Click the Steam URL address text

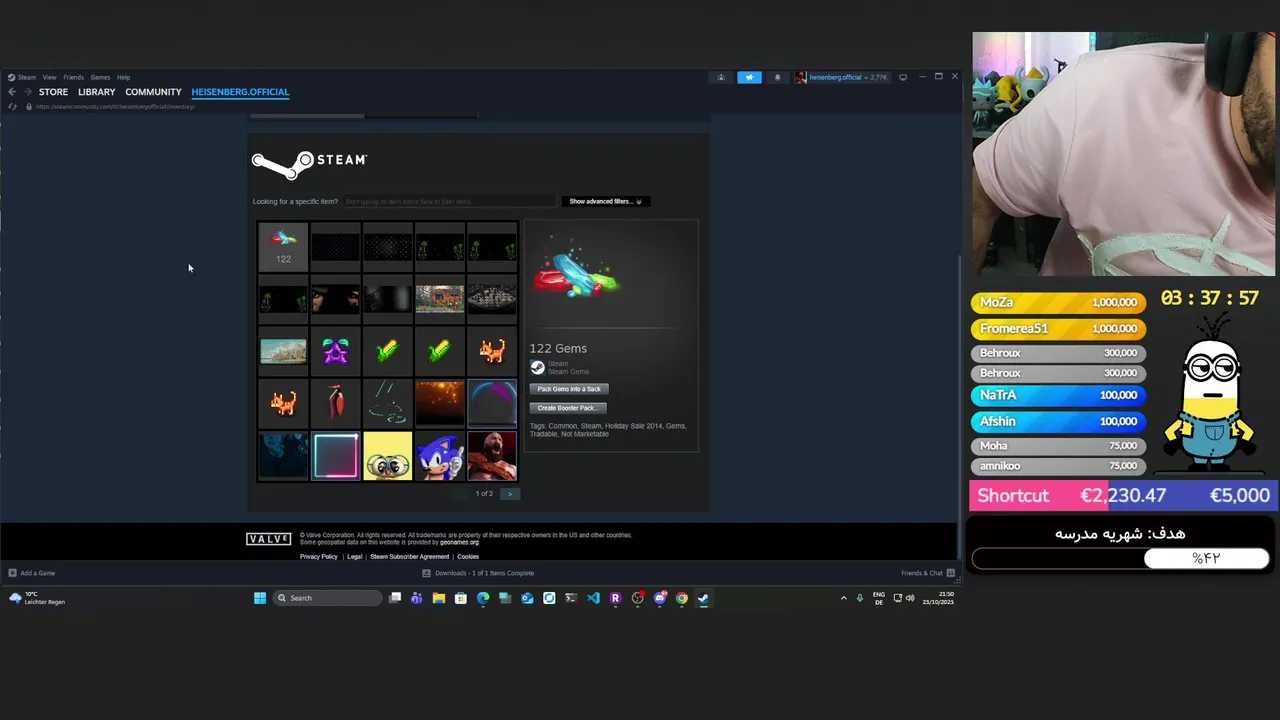pyautogui.click(x=115, y=106)
